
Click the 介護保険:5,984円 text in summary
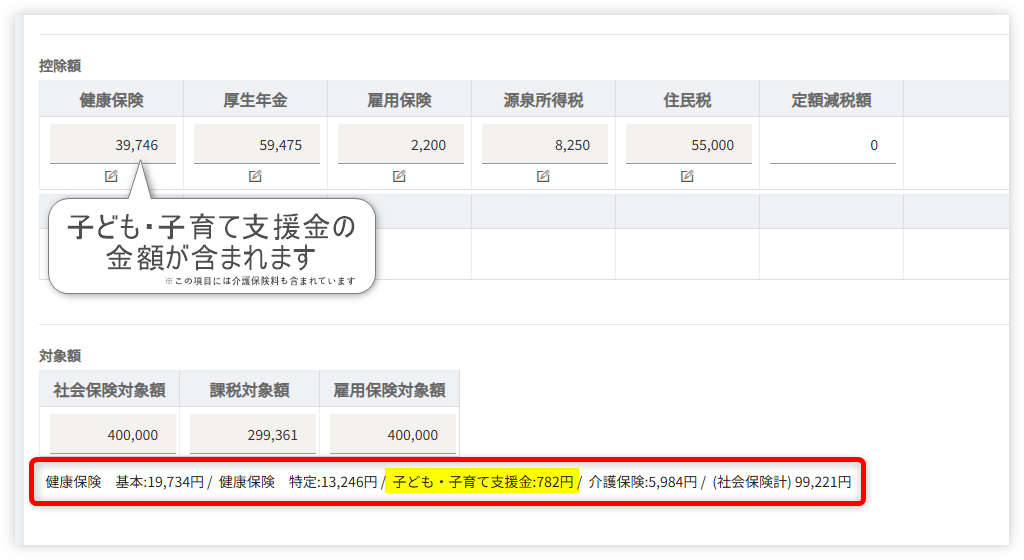tap(642, 482)
